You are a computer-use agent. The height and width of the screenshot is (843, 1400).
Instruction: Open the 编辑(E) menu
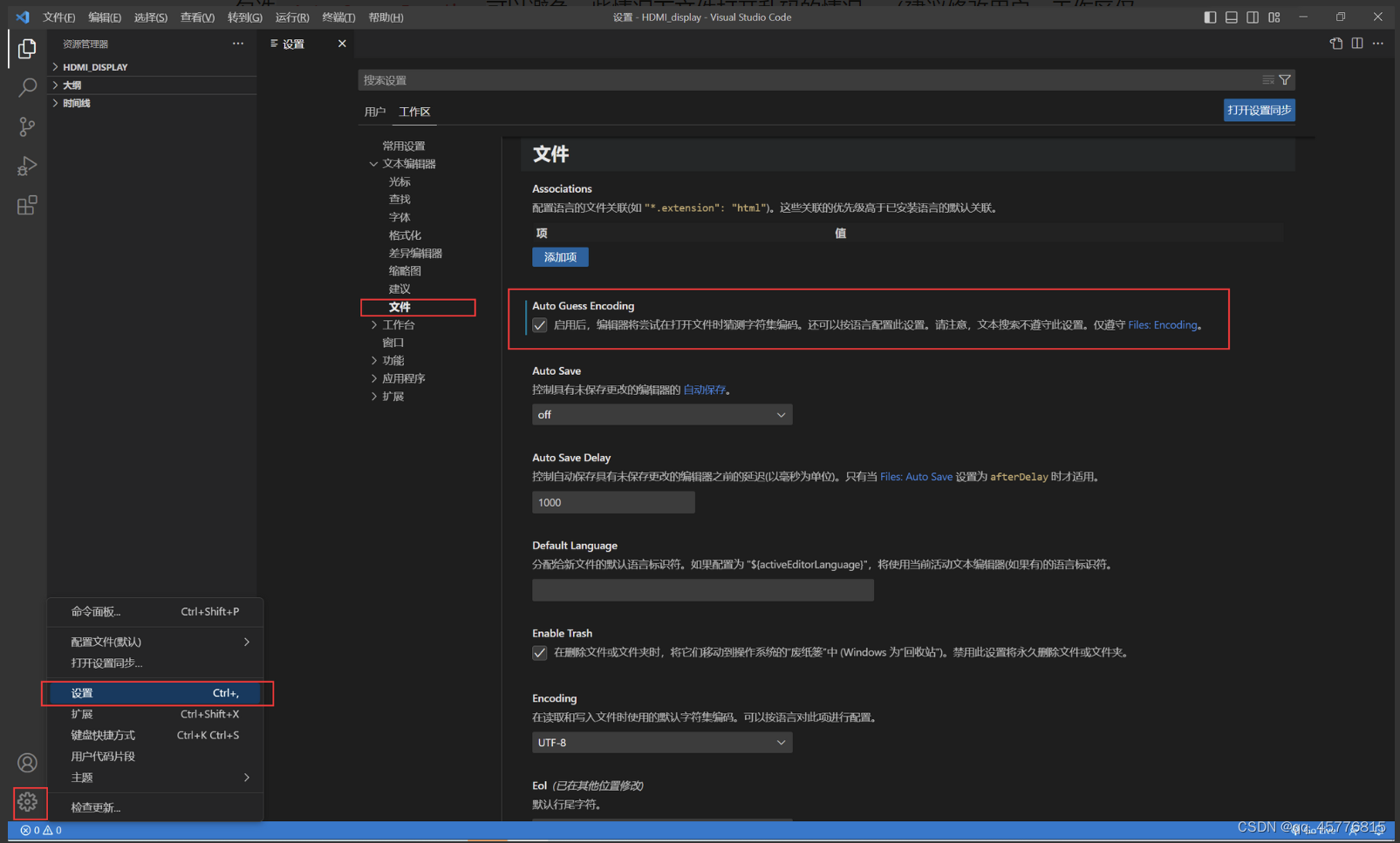(105, 17)
